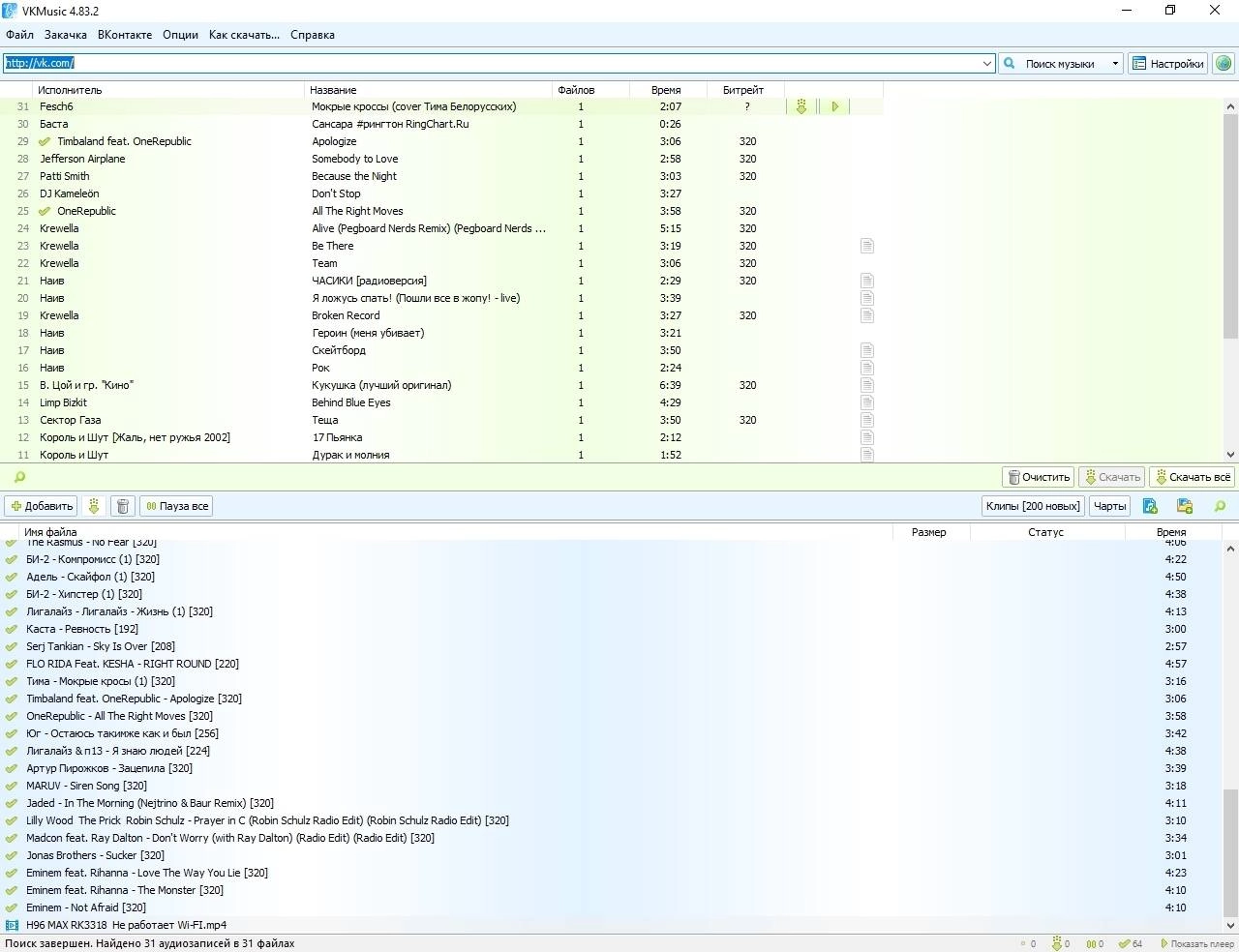This screenshot has height=952, width=1239.
Task: Click the add-file icon right of Чарты
Action: tap(1150, 506)
